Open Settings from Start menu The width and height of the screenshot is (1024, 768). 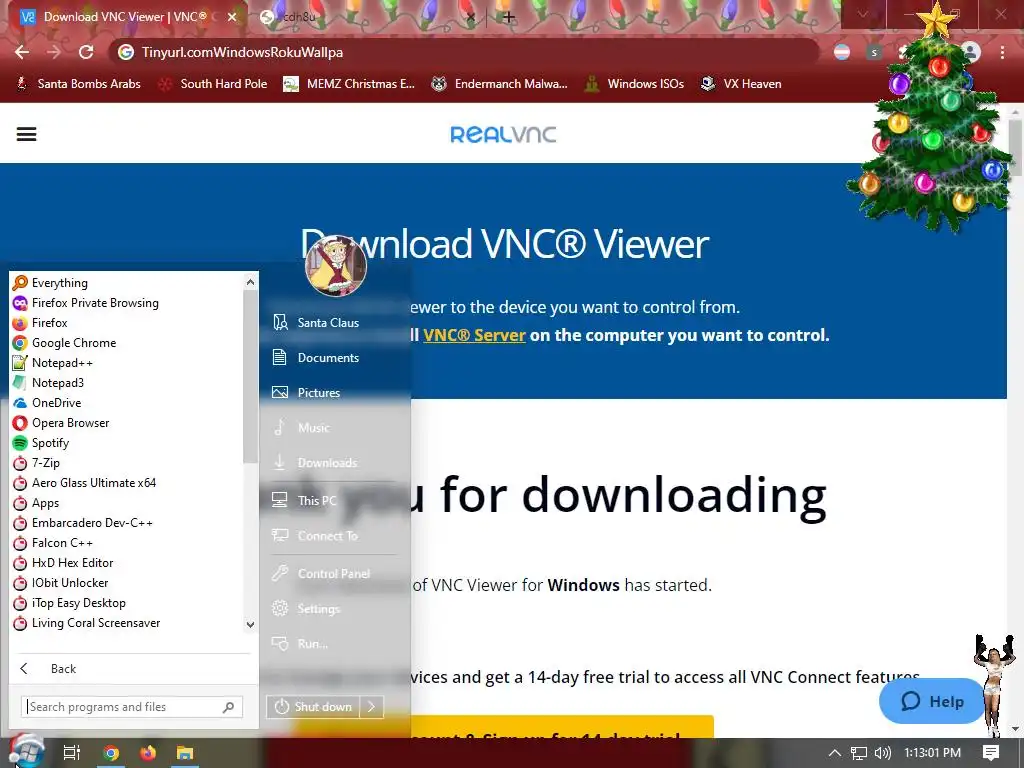pyautogui.click(x=306, y=609)
